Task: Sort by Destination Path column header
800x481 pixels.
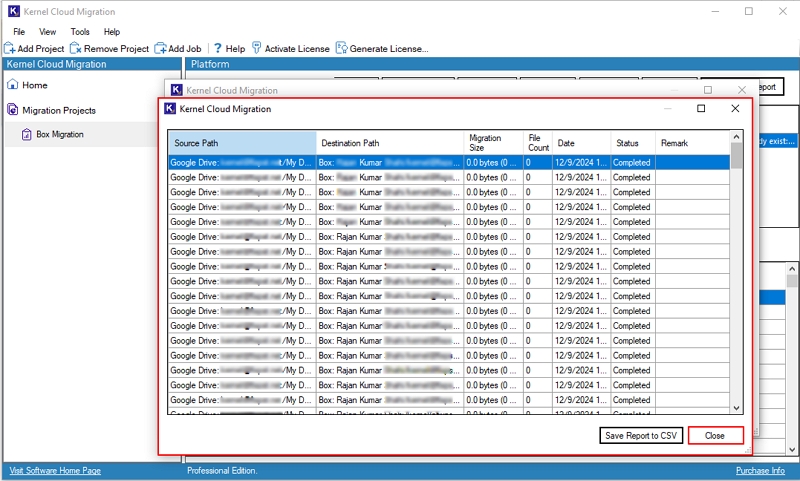Action: point(390,143)
